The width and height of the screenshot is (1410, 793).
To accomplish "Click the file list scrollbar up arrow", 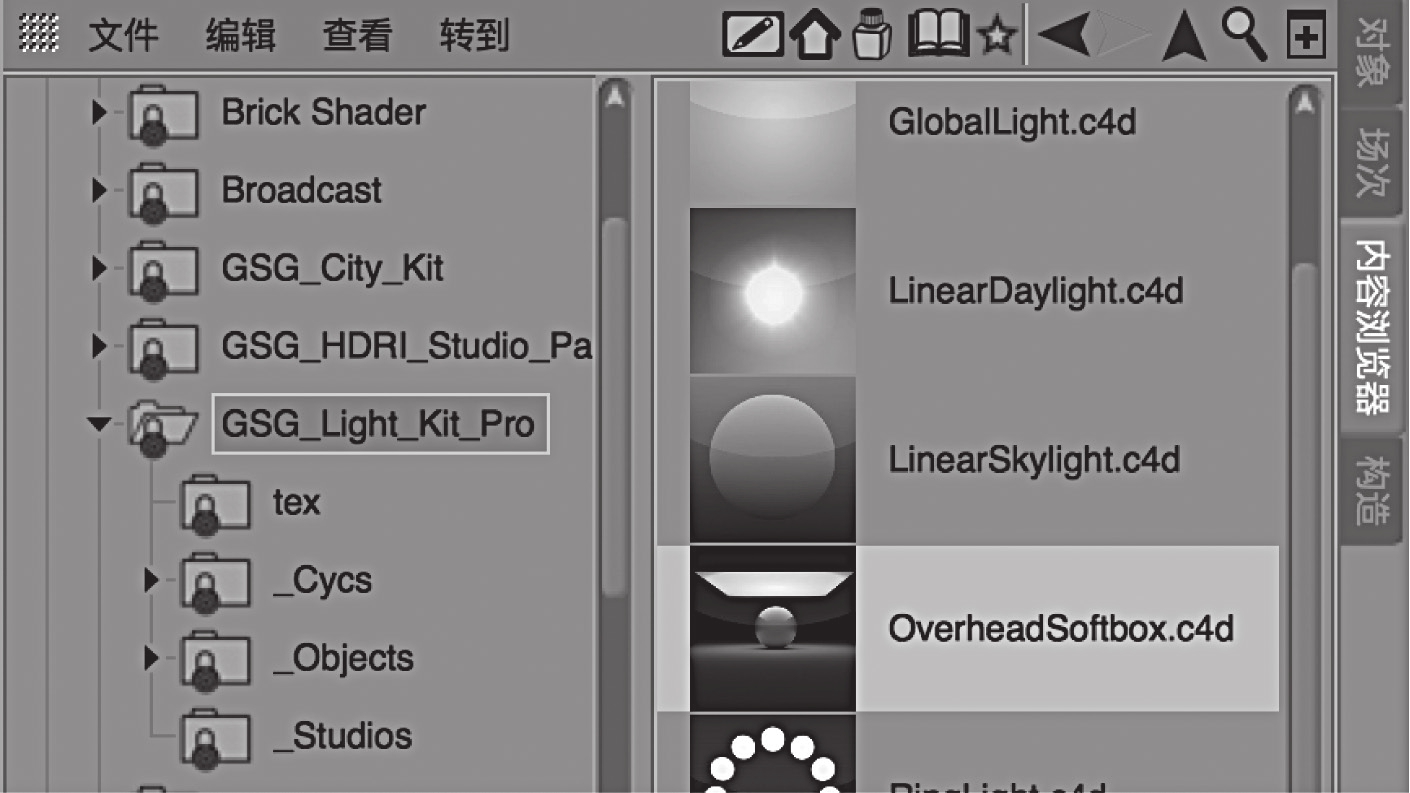I will (1303, 104).
